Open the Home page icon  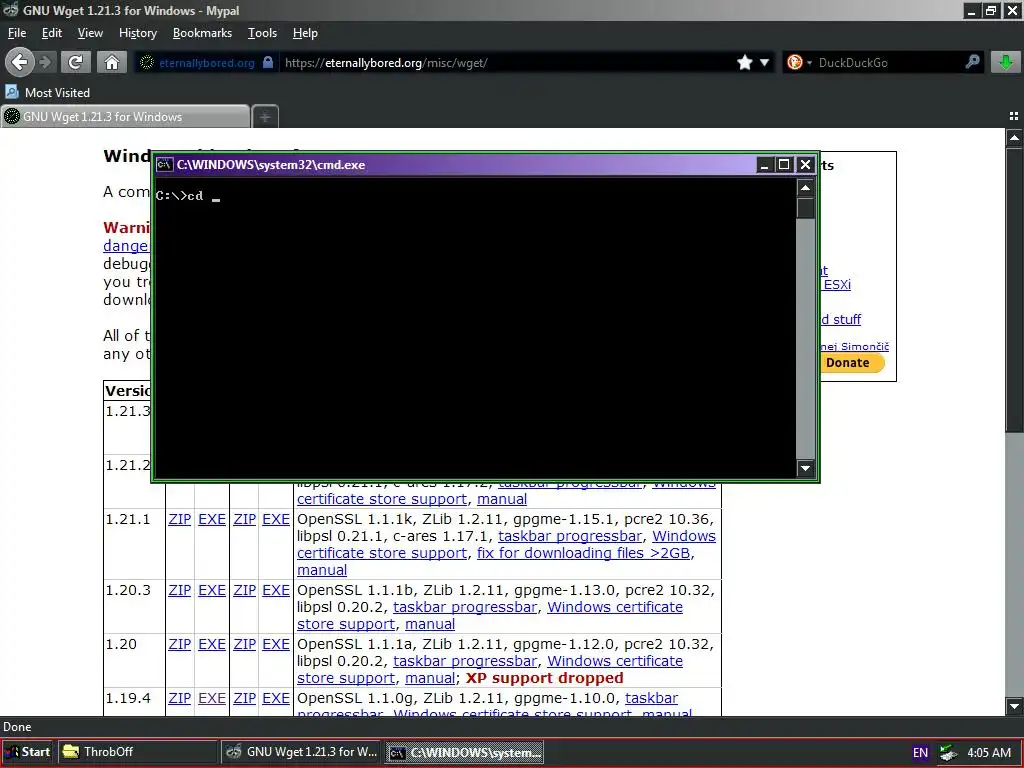point(112,62)
